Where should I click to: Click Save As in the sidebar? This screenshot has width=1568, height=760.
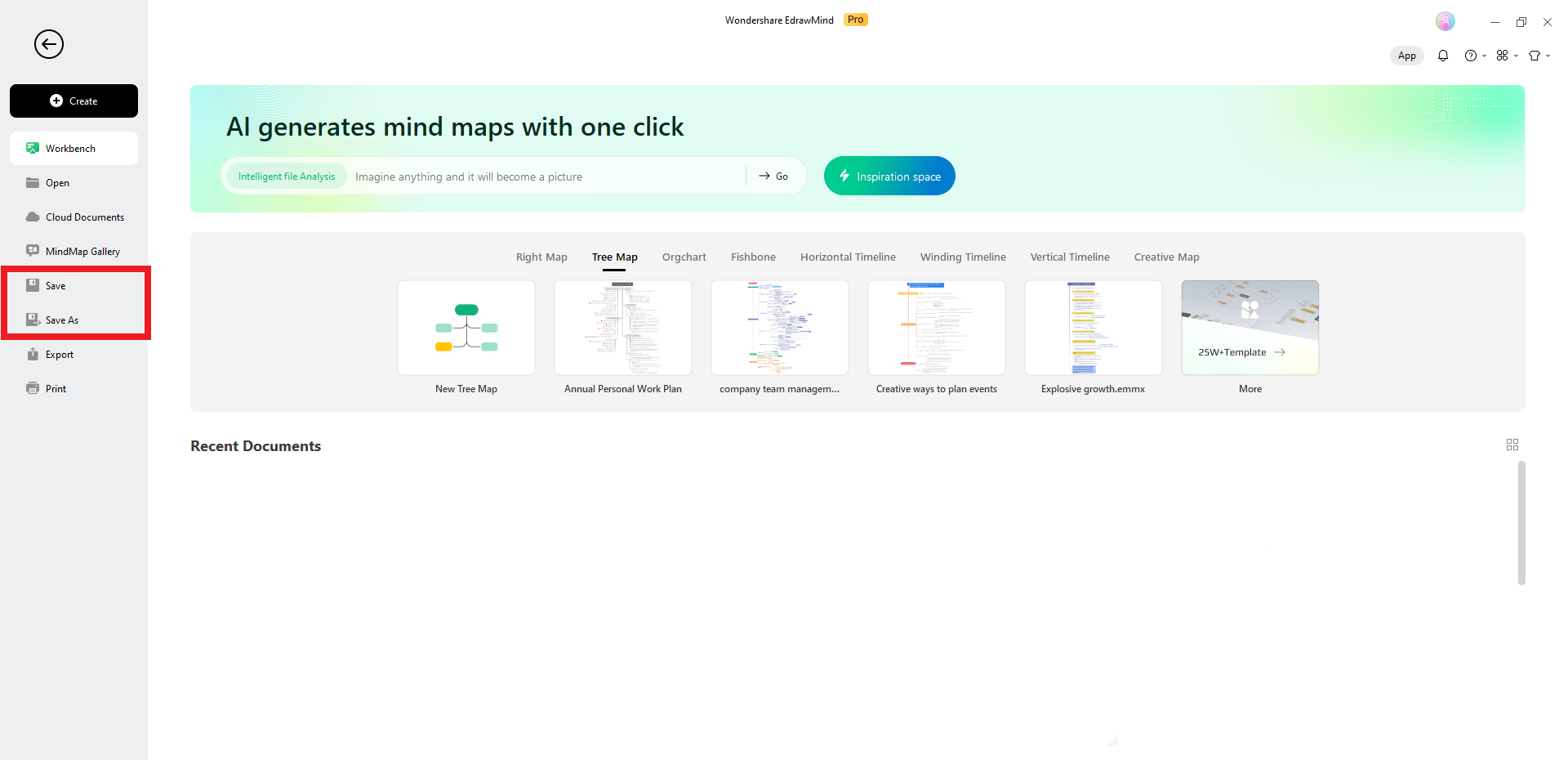[x=73, y=320]
